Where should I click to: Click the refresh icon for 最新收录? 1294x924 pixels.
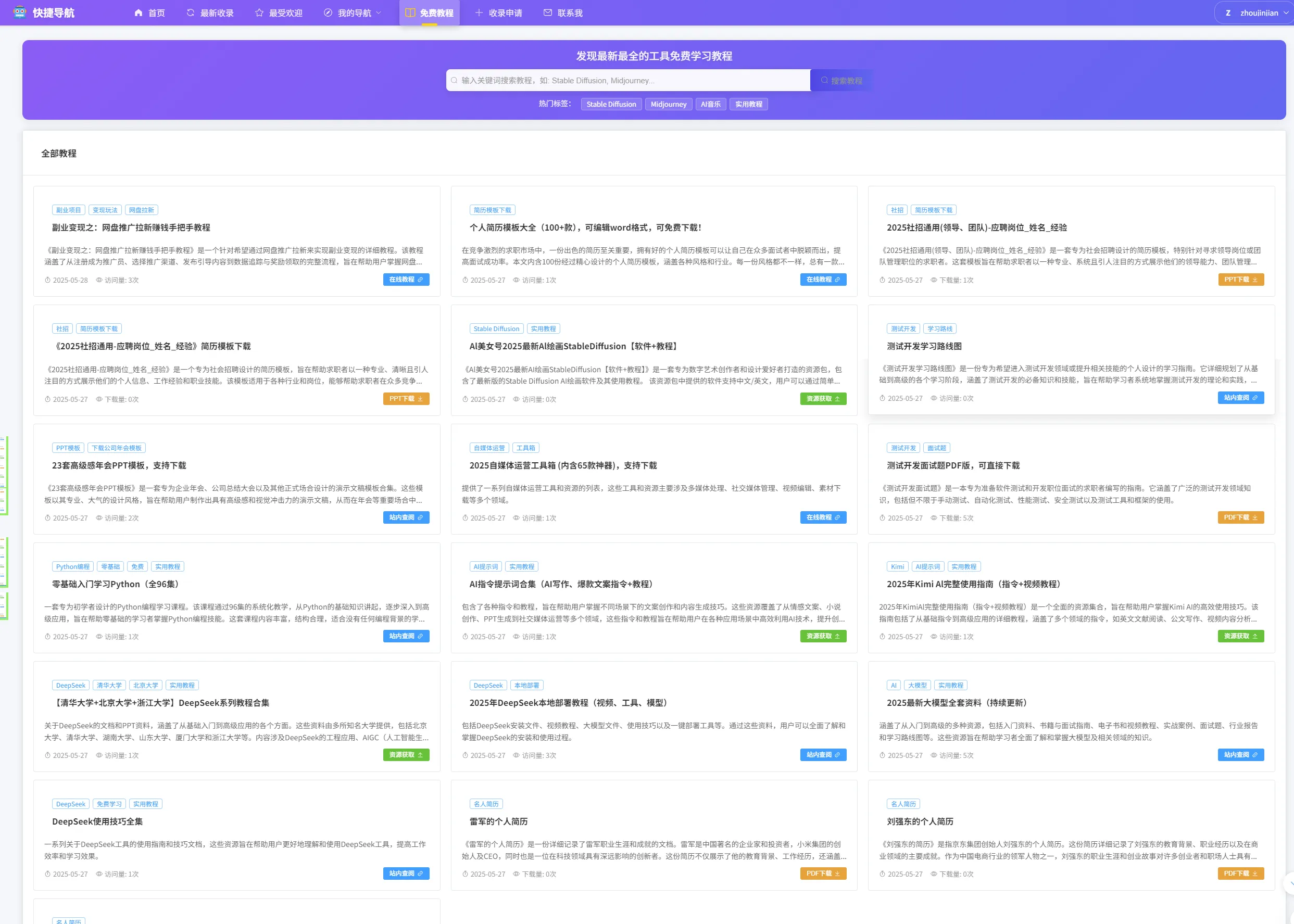coord(191,12)
